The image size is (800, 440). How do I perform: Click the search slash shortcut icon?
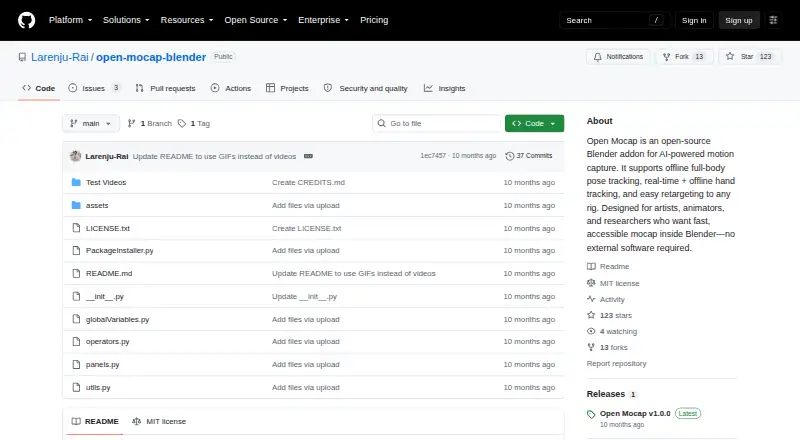(x=656, y=20)
